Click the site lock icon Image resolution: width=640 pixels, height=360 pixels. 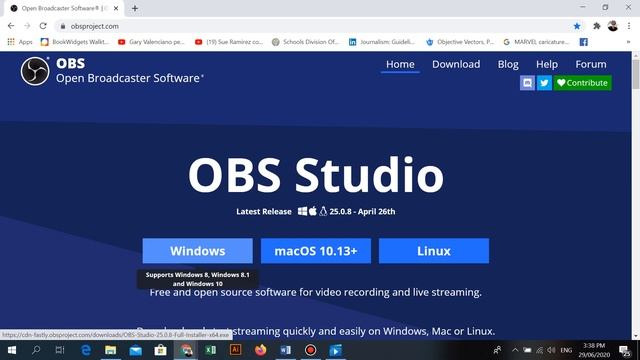coord(62,26)
